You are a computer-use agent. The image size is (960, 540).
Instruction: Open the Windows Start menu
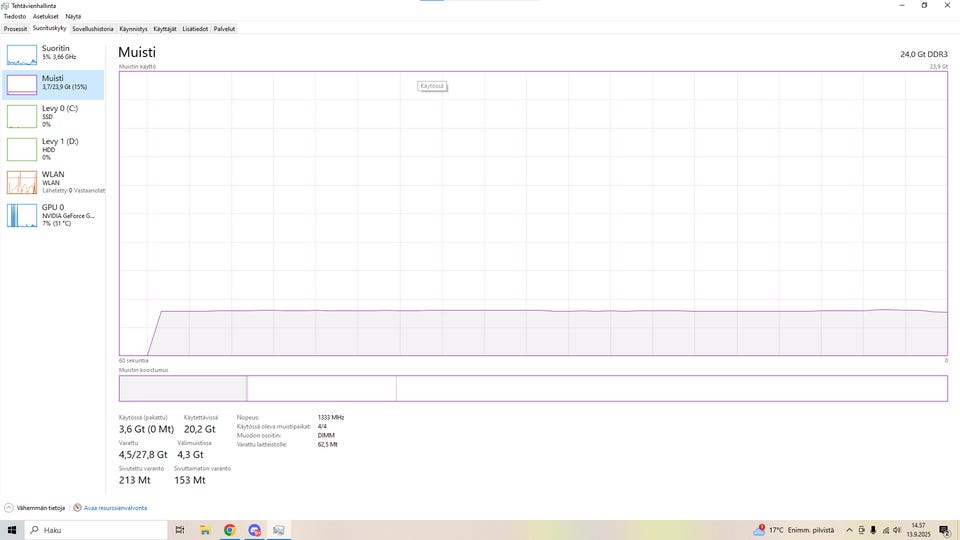(12, 530)
